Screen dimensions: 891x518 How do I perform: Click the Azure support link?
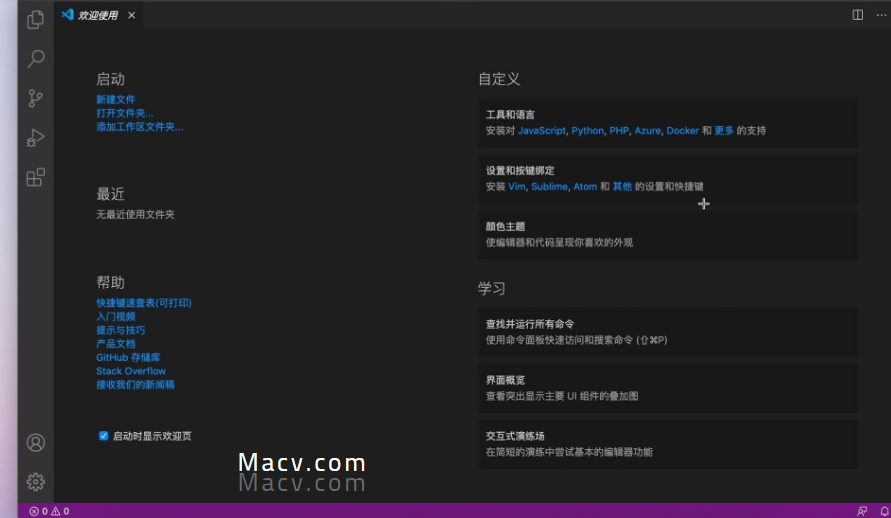[647, 131]
